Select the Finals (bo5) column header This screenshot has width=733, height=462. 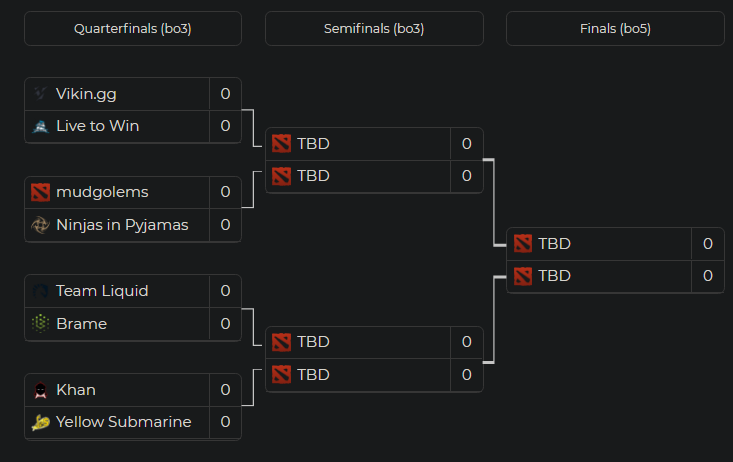coord(615,29)
